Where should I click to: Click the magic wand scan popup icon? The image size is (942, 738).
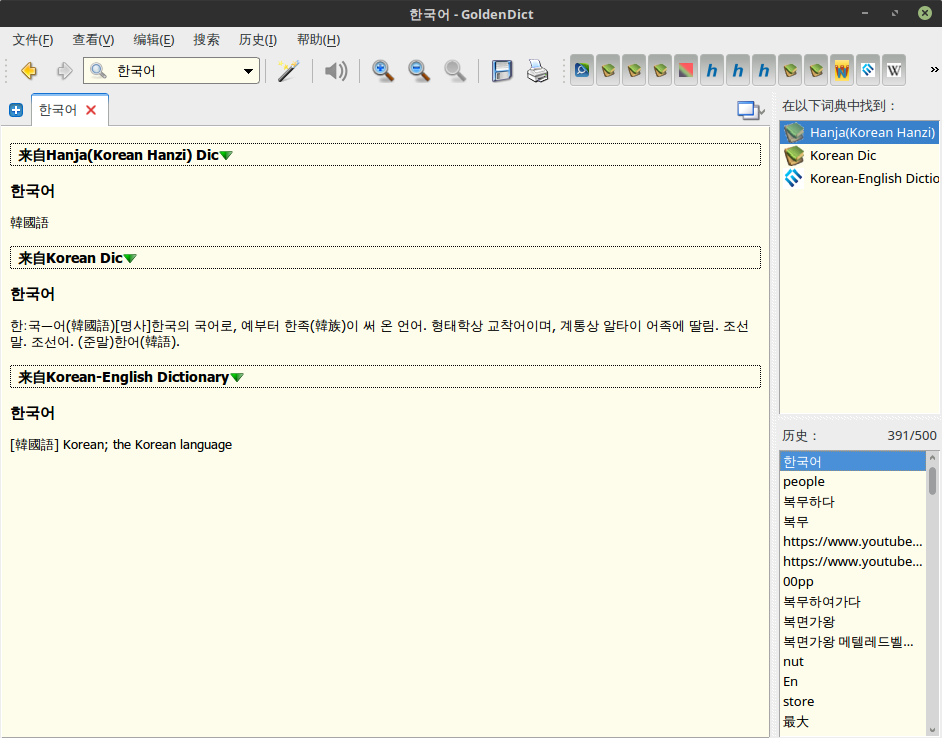click(x=288, y=70)
